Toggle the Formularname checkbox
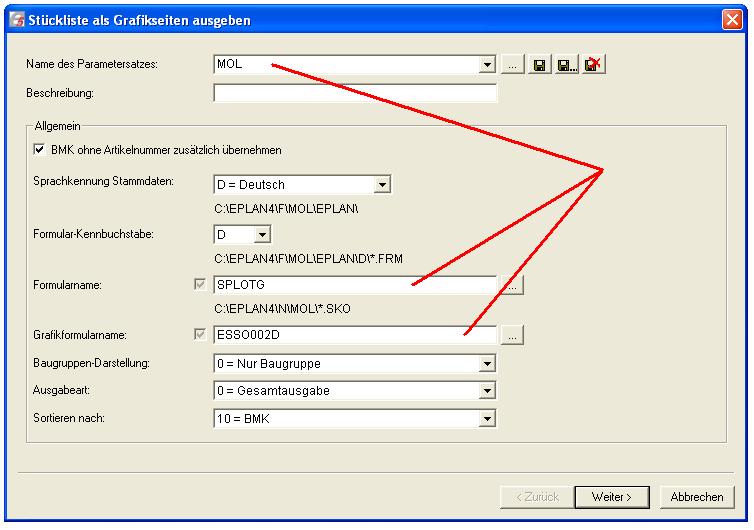 (200, 284)
